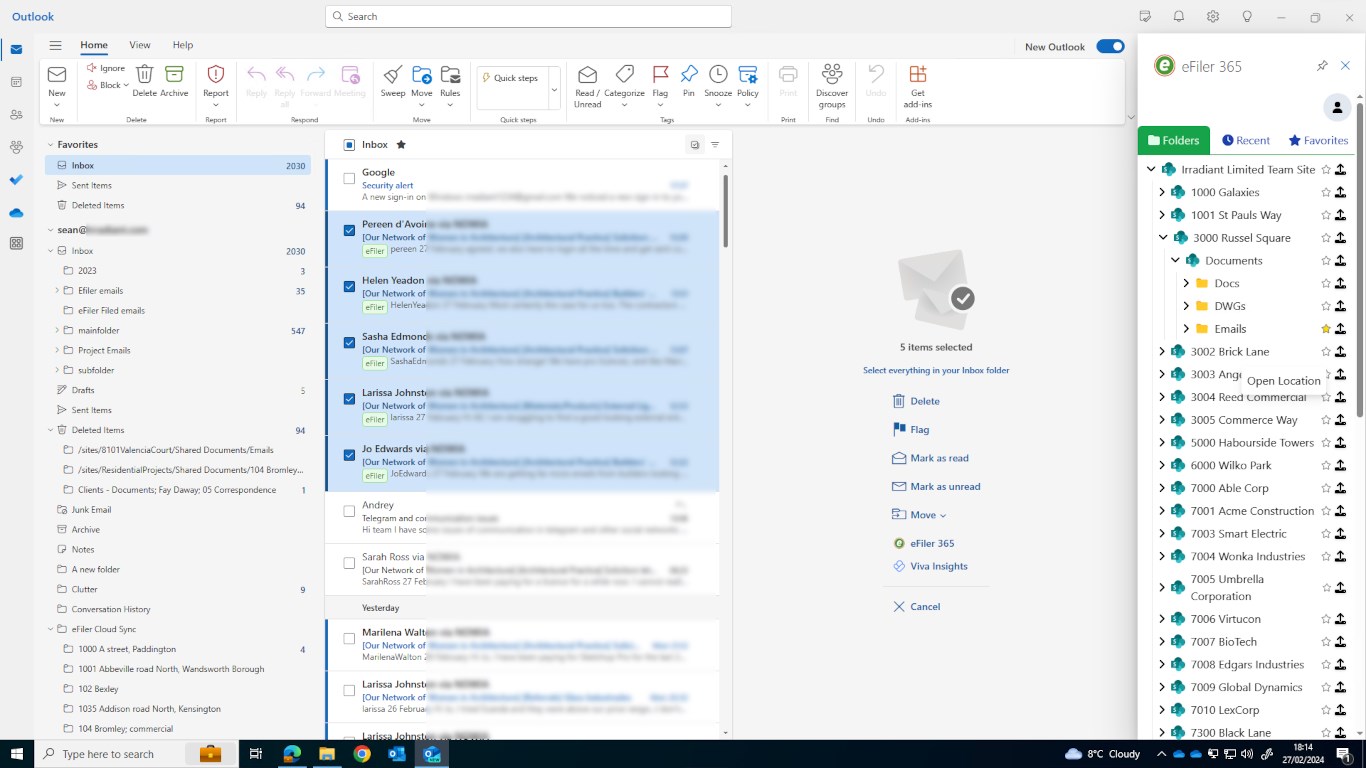Select the eFiler Folders tab
This screenshot has width=1366, height=768.
(x=1174, y=141)
